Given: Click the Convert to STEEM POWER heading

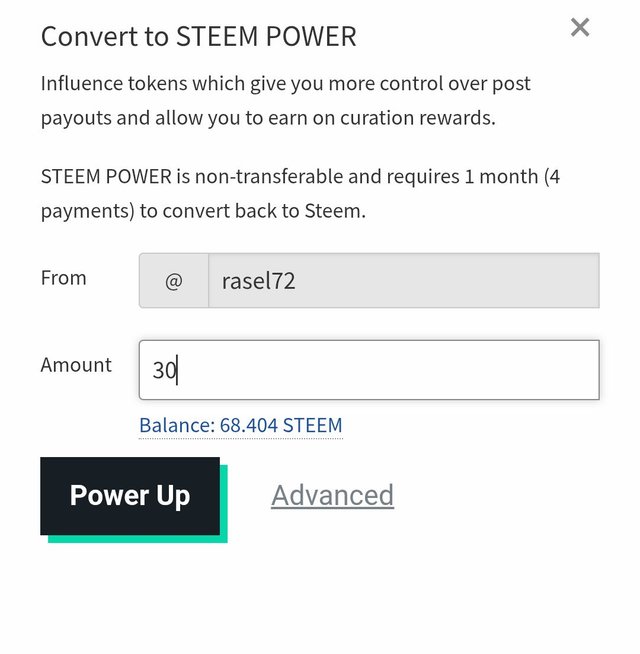Looking at the screenshot, I should (199, 36).
